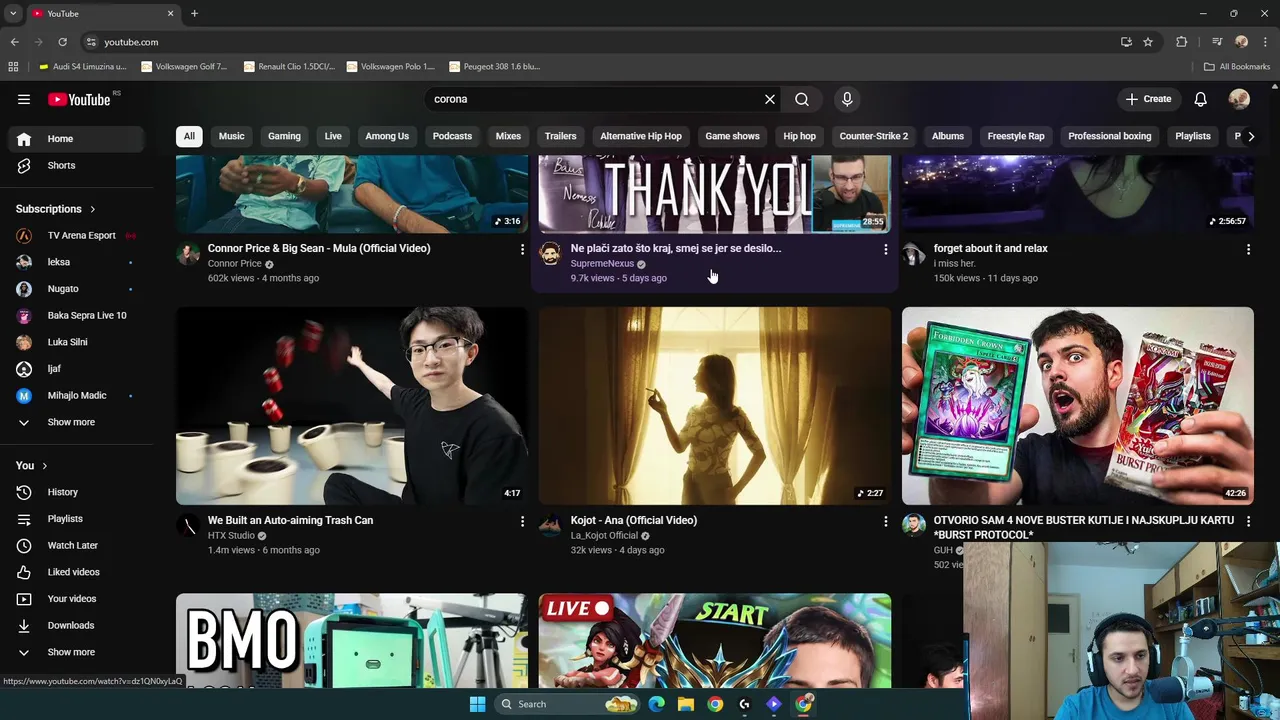
Task: Open more options for Kojot - Ana video
Action: point(885,521)
